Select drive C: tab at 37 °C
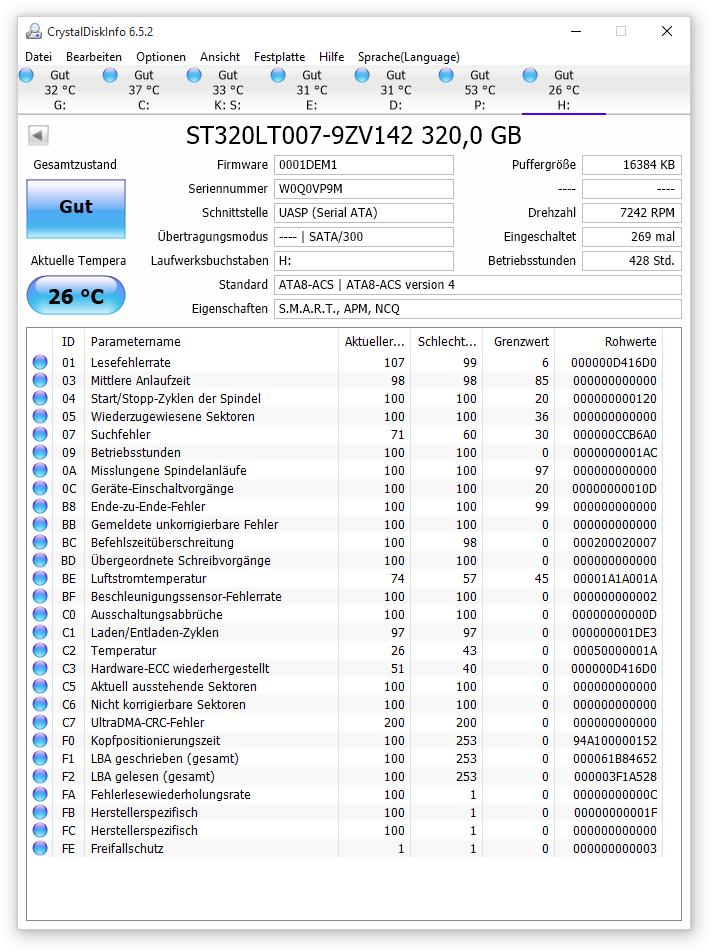The height and width of the screenshot is (952, 712). tap(144, 90)
